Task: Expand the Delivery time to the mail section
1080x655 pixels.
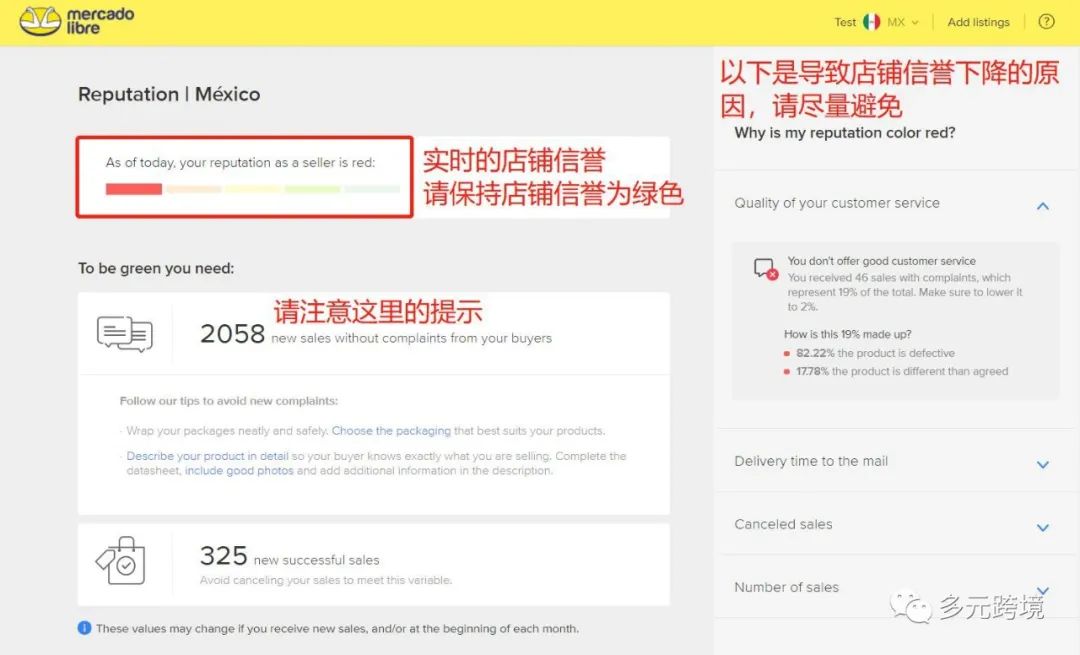Action: (1041, 464)
